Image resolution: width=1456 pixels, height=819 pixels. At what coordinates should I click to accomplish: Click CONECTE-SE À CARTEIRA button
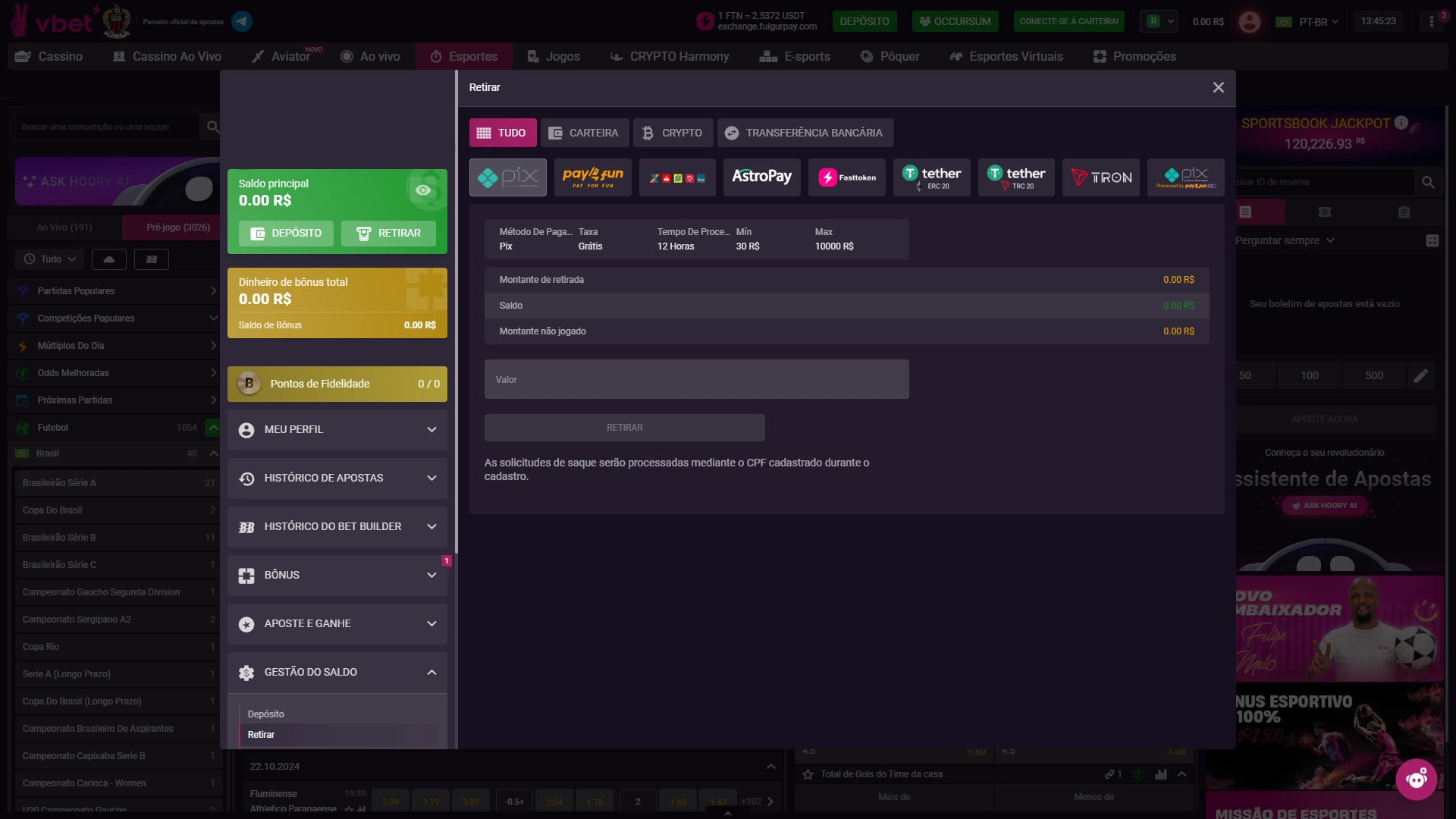pyautogui.click(x=1069, y=21)
